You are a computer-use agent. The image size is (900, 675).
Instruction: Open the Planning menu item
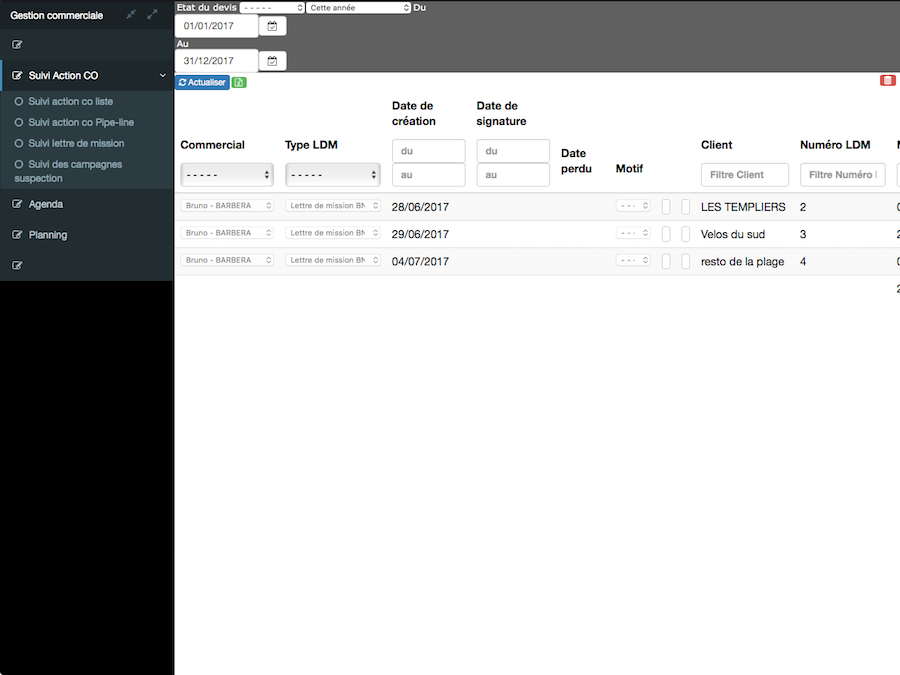coord(48,235)
